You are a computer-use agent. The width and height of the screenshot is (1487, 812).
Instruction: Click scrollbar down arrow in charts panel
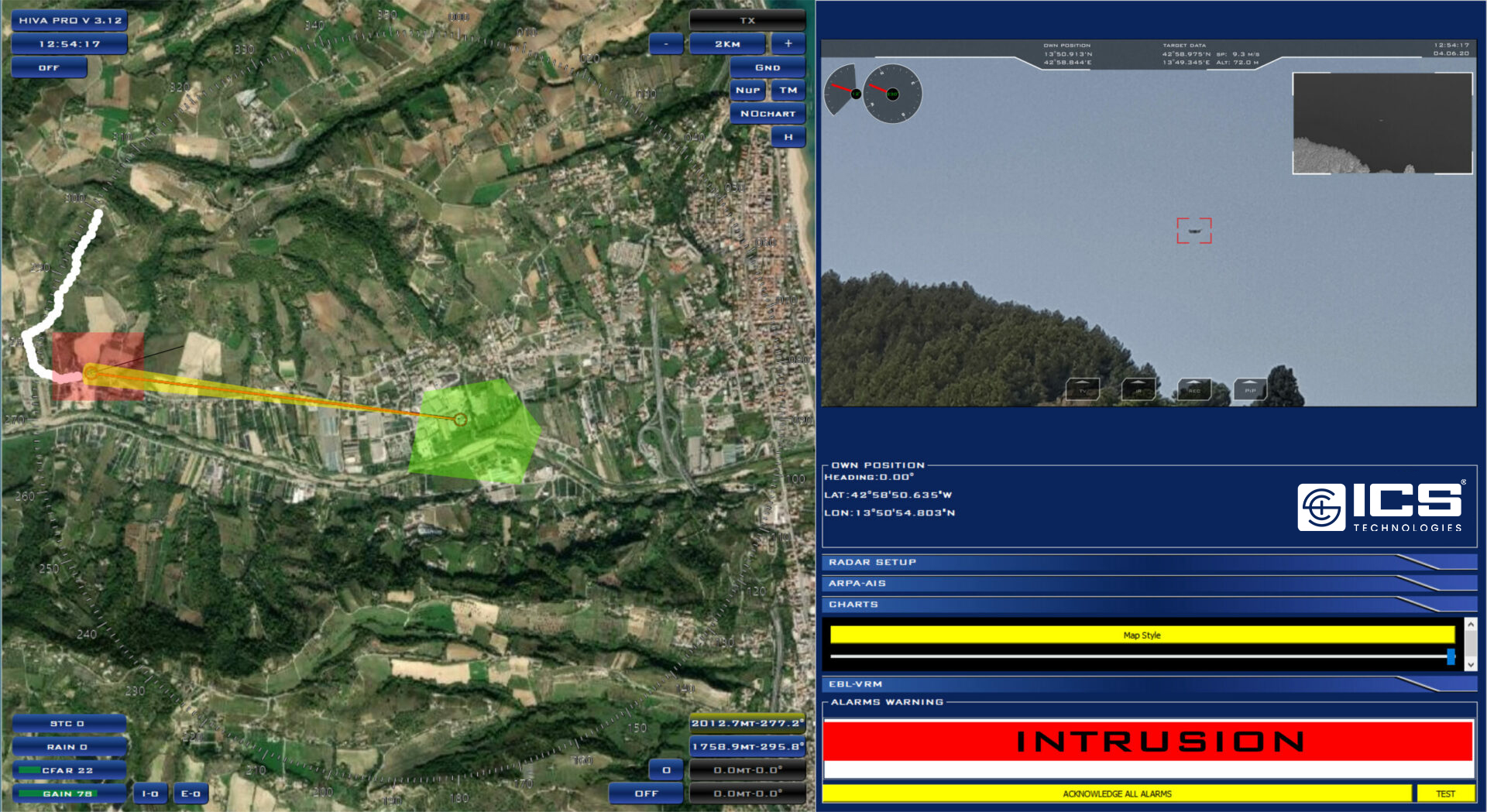point(1470,665)
